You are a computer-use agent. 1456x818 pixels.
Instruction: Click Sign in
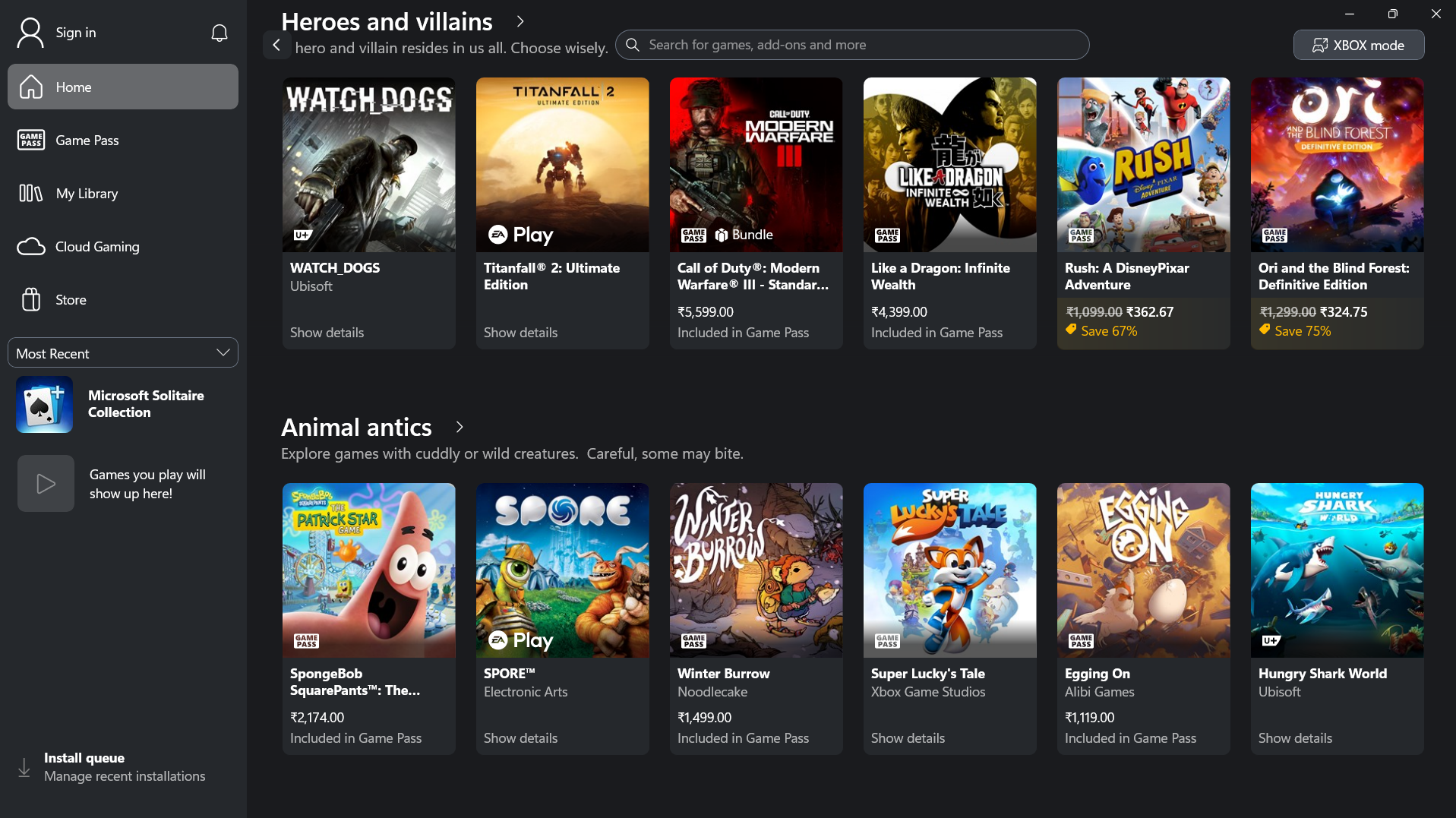pyautogui.click(x=76, y=33)
